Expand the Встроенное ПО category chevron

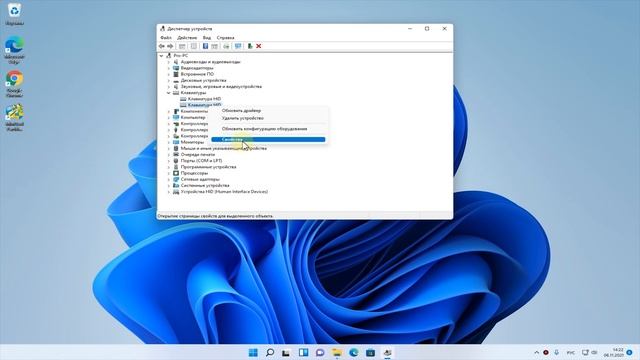click(x=169, y=74)
